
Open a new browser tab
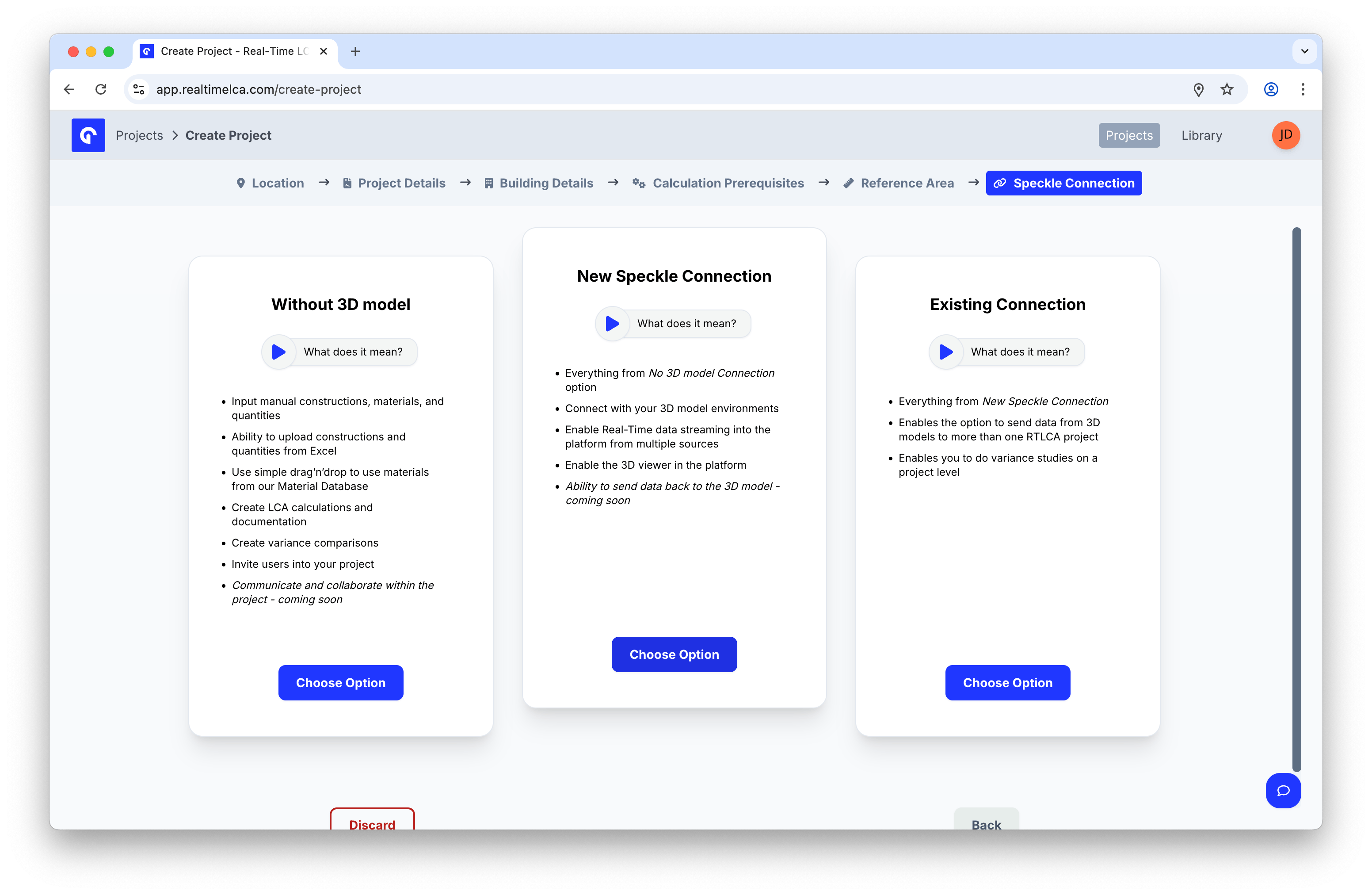[355, 51]
